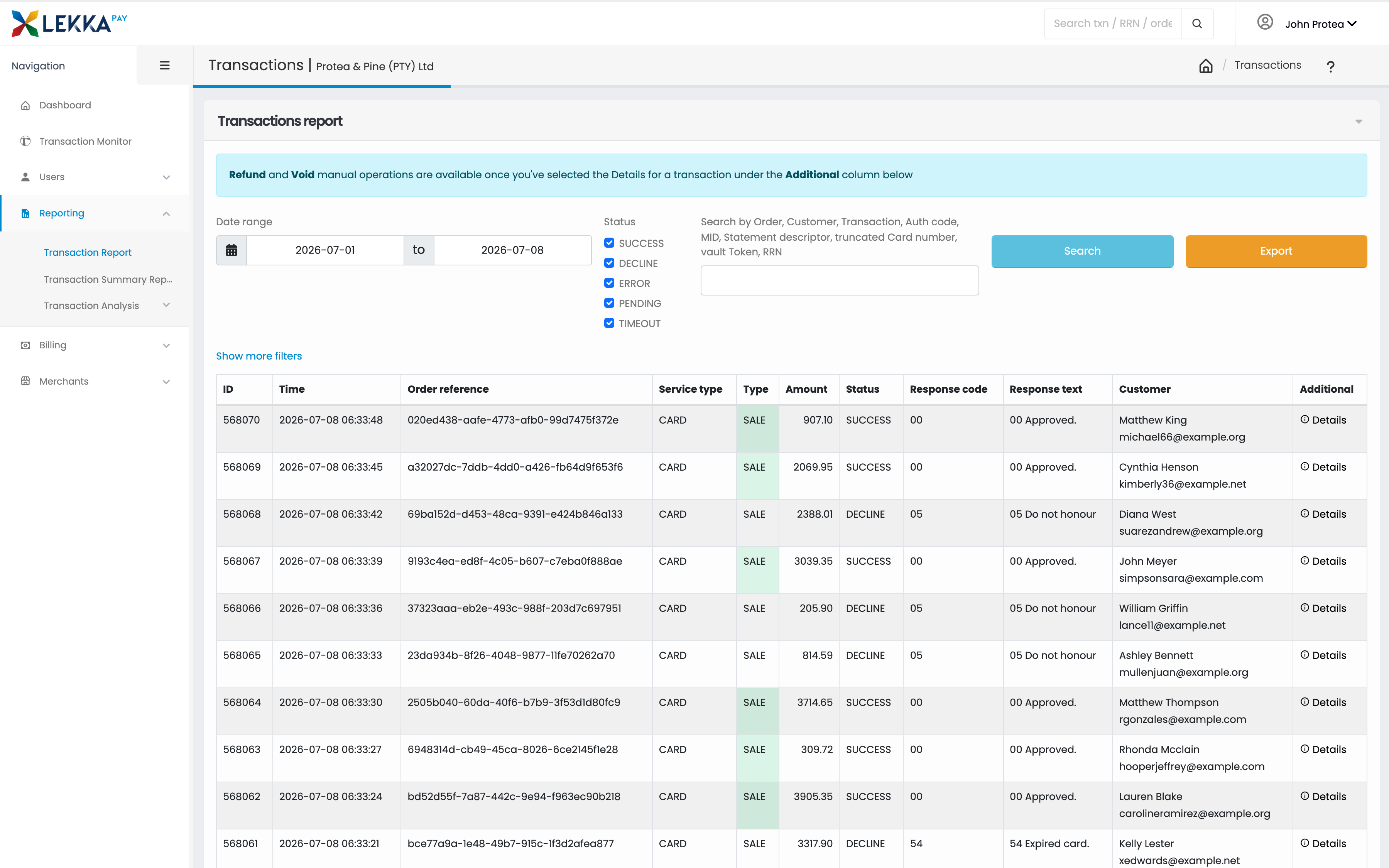Uncheck the DECLINE status checkbox

click(609, 263)
